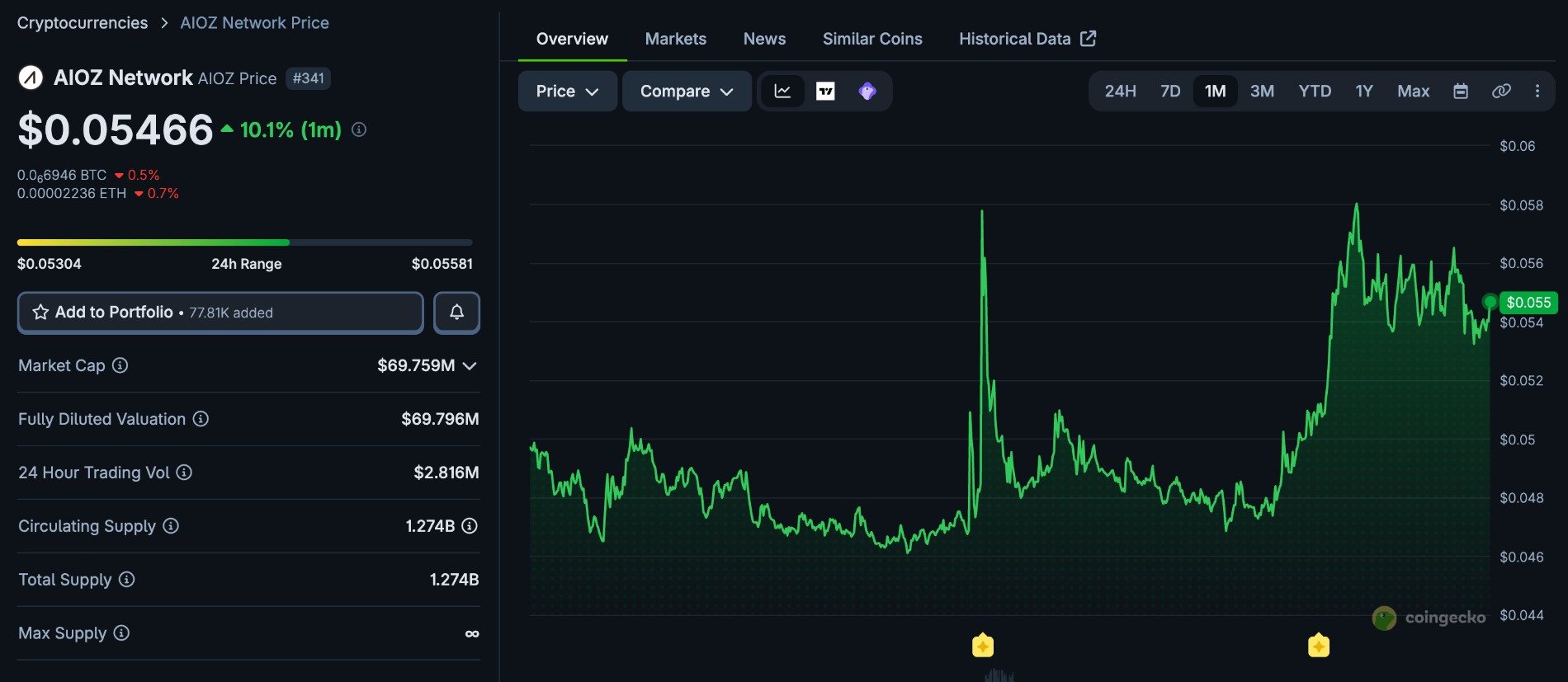Screen dimensions: 1568x682
Task: Show Total Supply info icon
Action: [x=126, y=580]
